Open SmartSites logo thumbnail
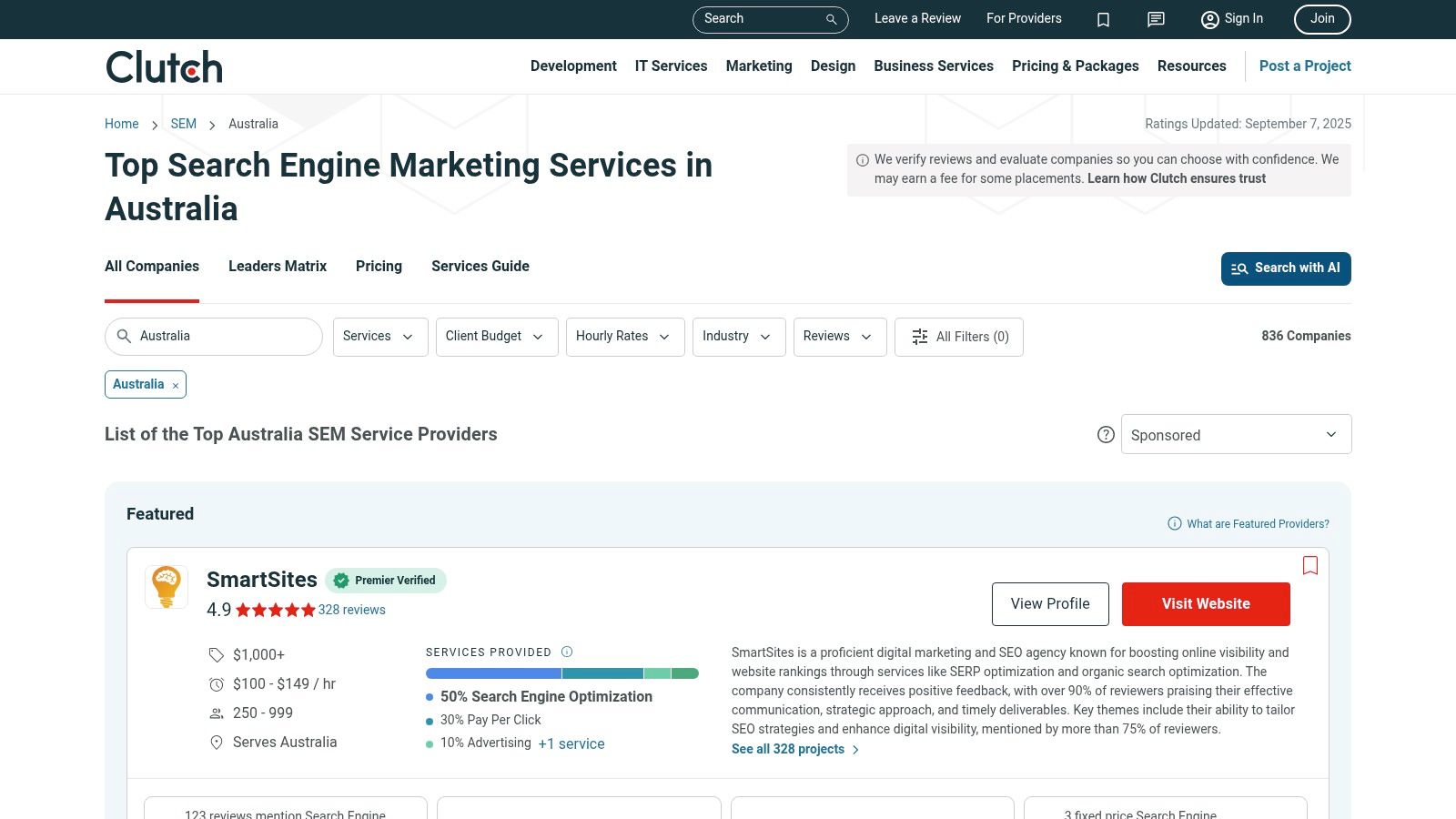 pos(167,587)
